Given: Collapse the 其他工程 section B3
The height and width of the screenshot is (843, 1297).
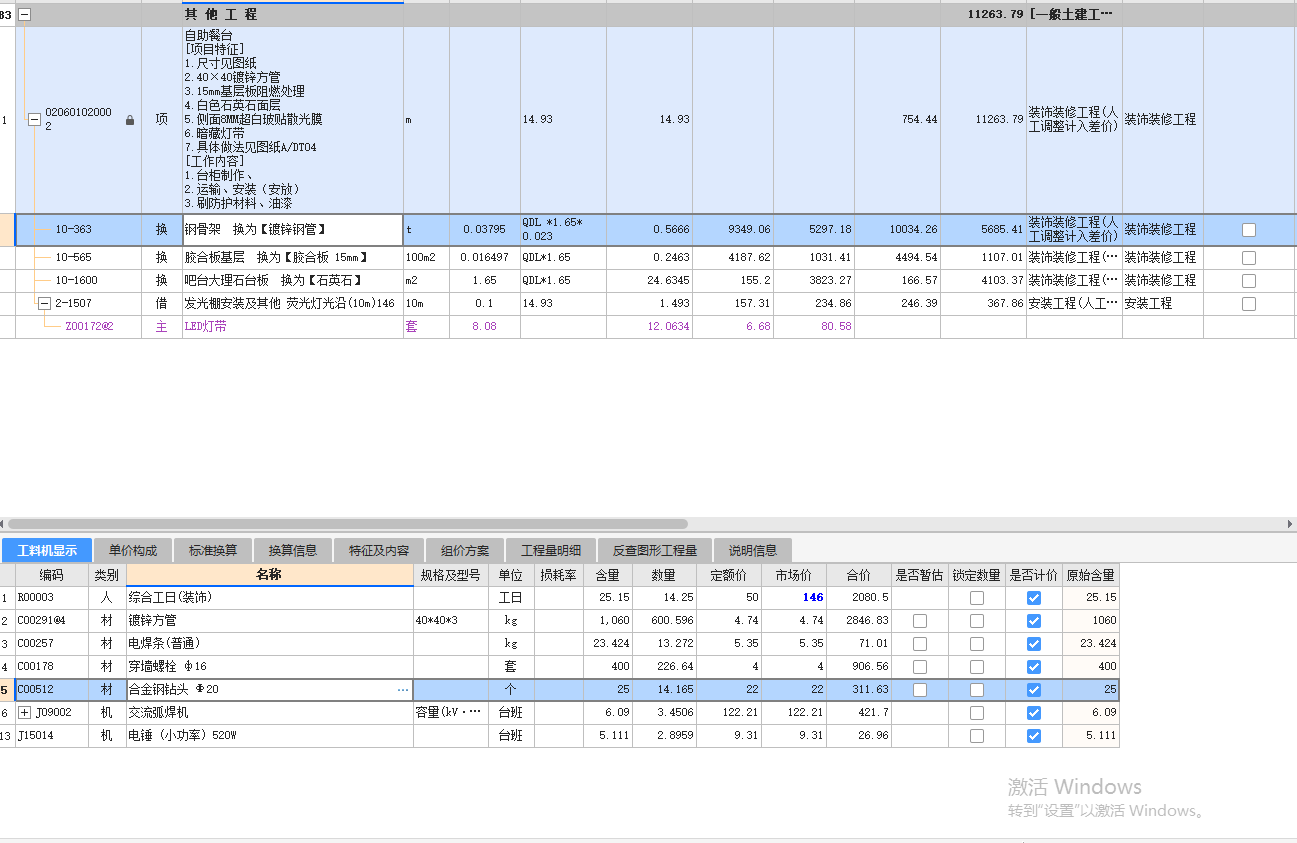Looking at the screenshot, I should [x=25, y=15].
